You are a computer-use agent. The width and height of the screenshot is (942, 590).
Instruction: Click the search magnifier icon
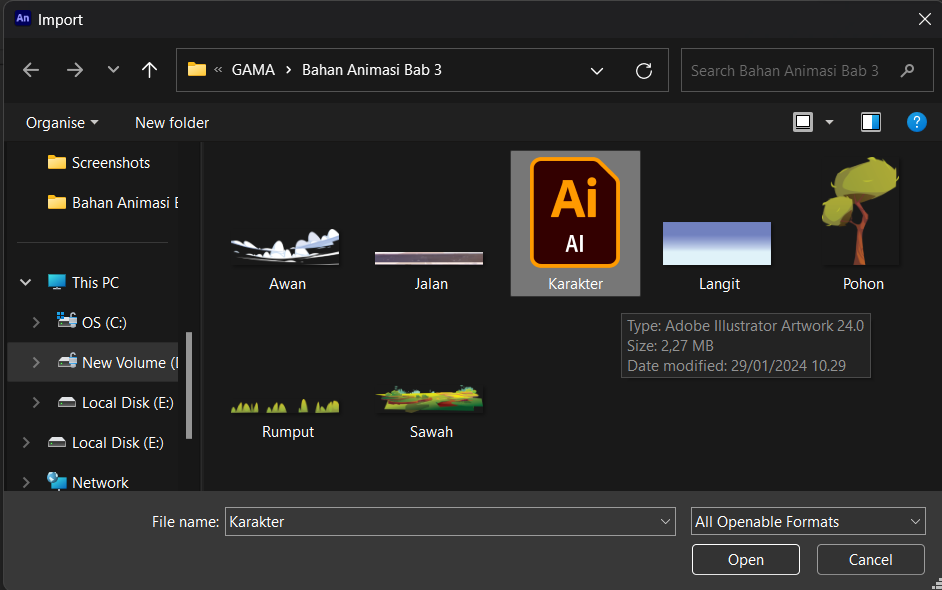[907, 71]
